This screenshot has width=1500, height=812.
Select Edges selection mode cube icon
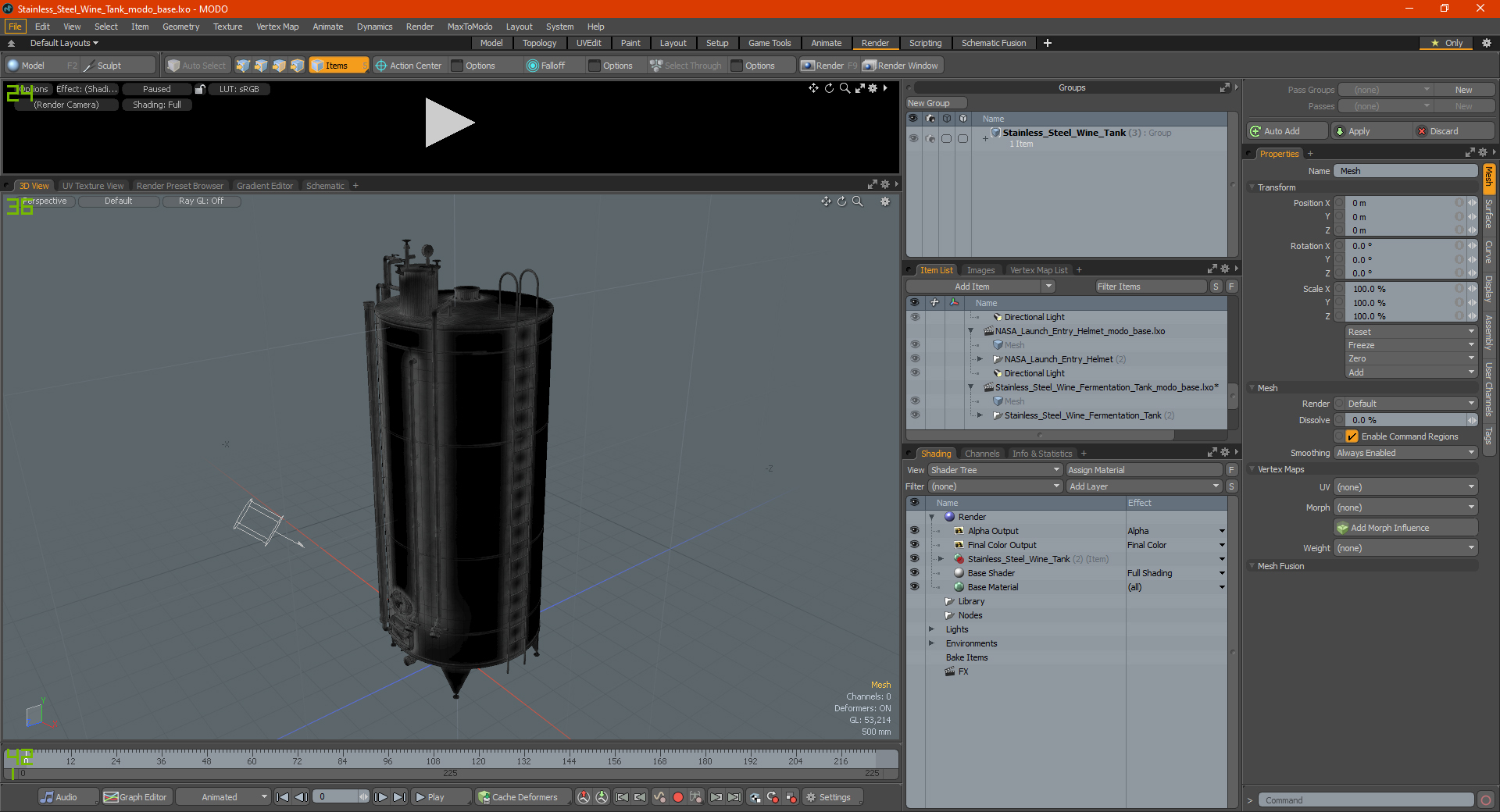261,66
